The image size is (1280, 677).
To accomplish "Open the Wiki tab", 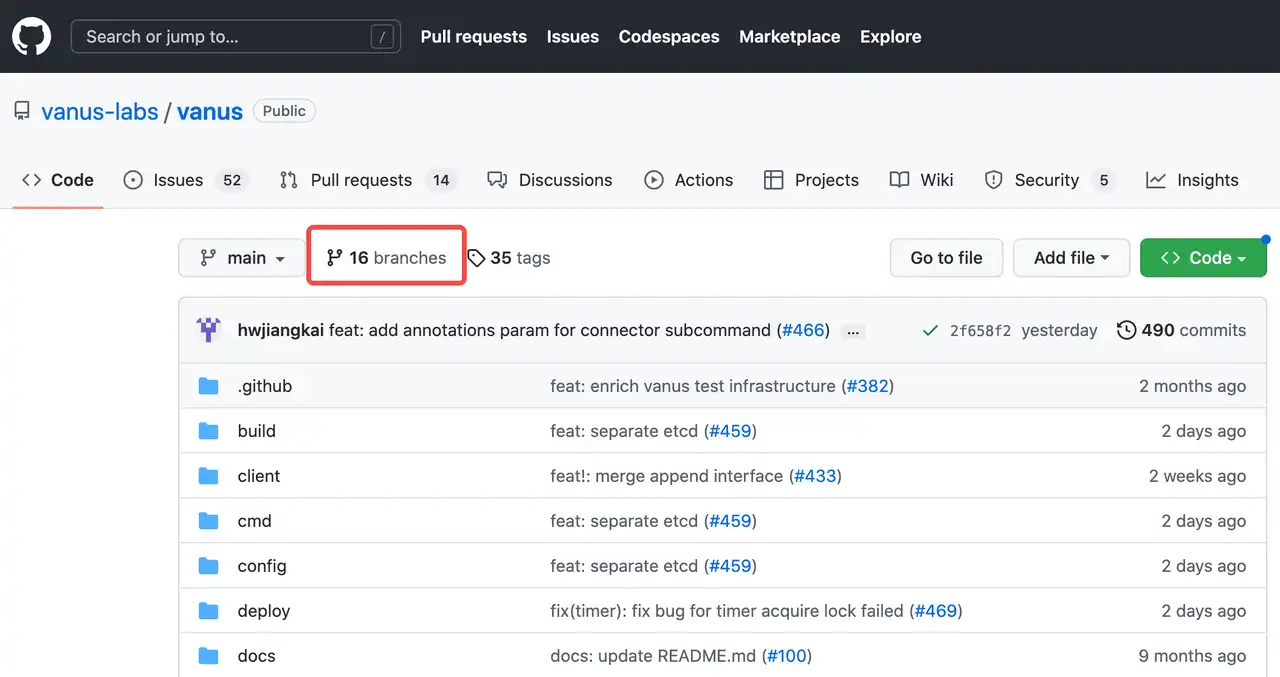I will (922, 180).
